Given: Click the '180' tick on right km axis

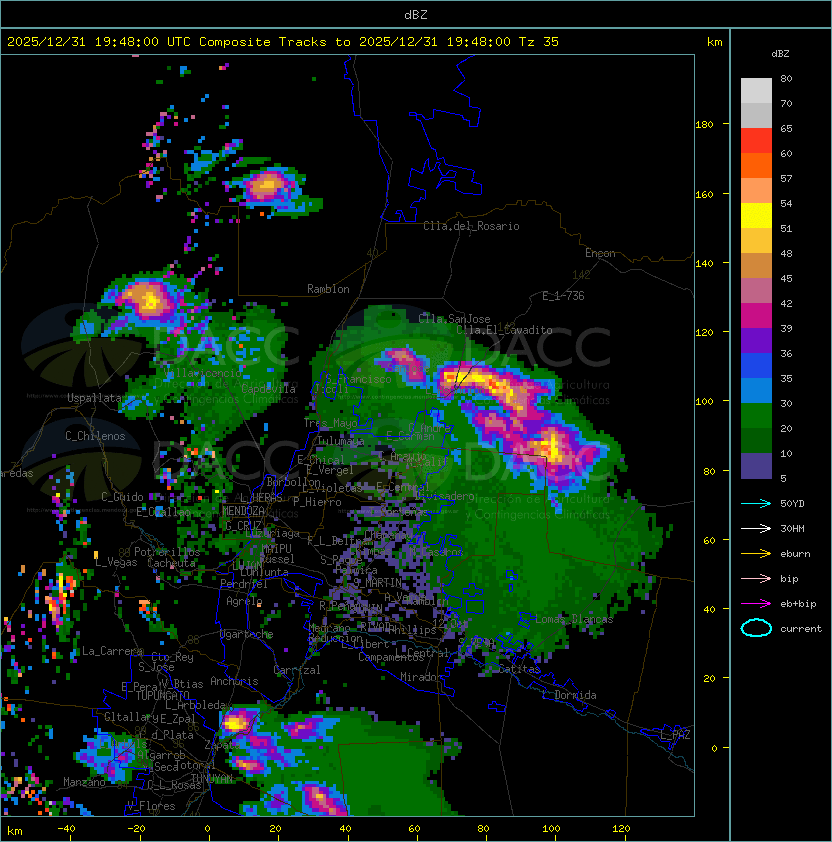Looking at the screenshot, I should click(704, 125).
